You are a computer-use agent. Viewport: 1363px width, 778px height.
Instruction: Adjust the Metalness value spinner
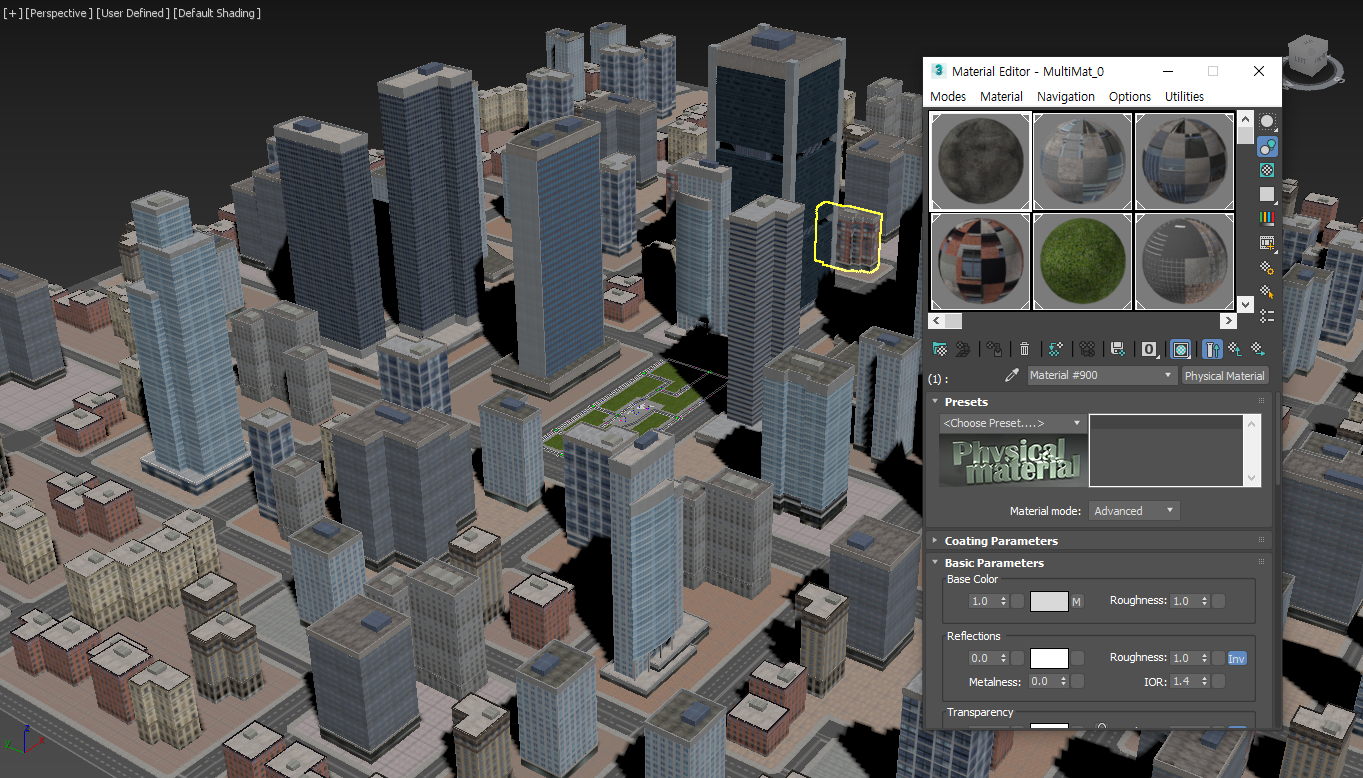click(x=1063, y=682)
